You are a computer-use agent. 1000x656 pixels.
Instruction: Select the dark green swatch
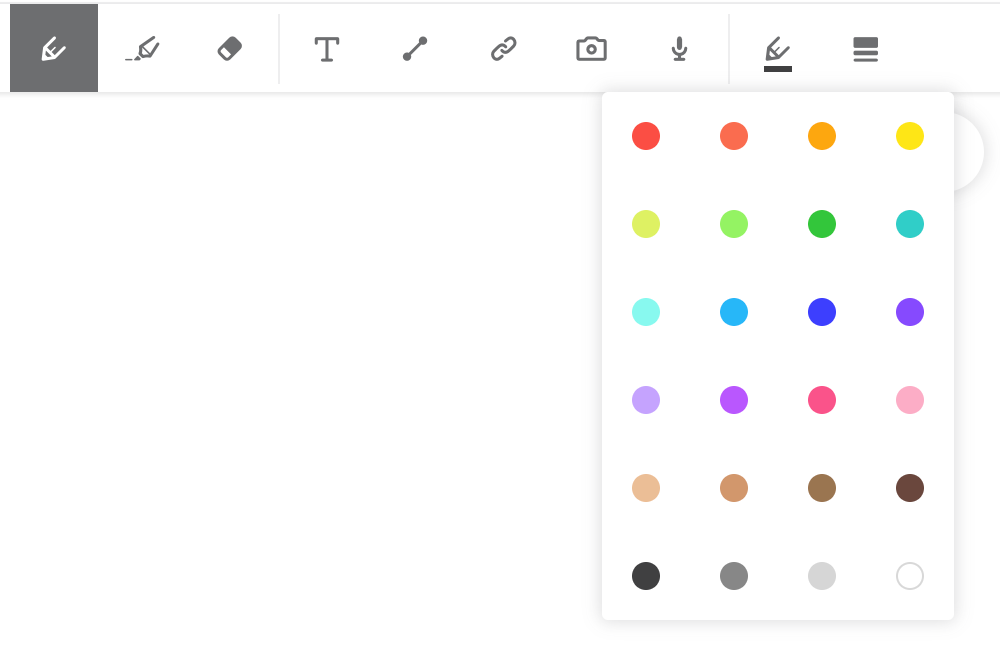pos(822,224)
